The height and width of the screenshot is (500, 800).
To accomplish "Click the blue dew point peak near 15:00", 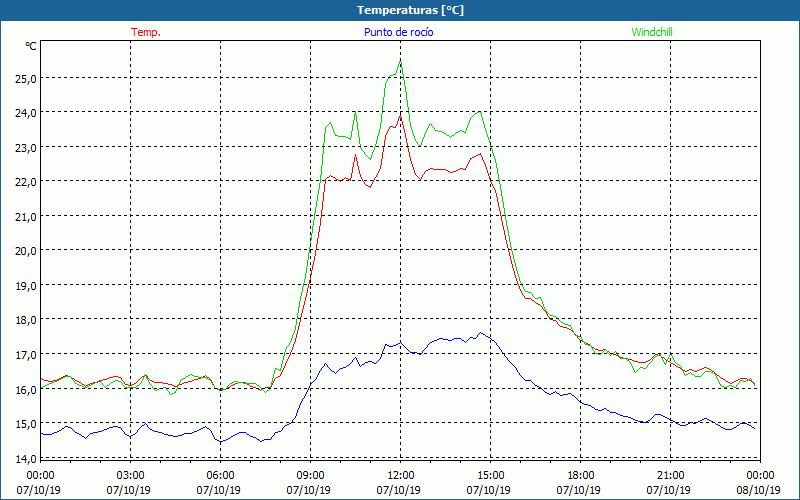I will pyautogui.click(x=480, y=333).
